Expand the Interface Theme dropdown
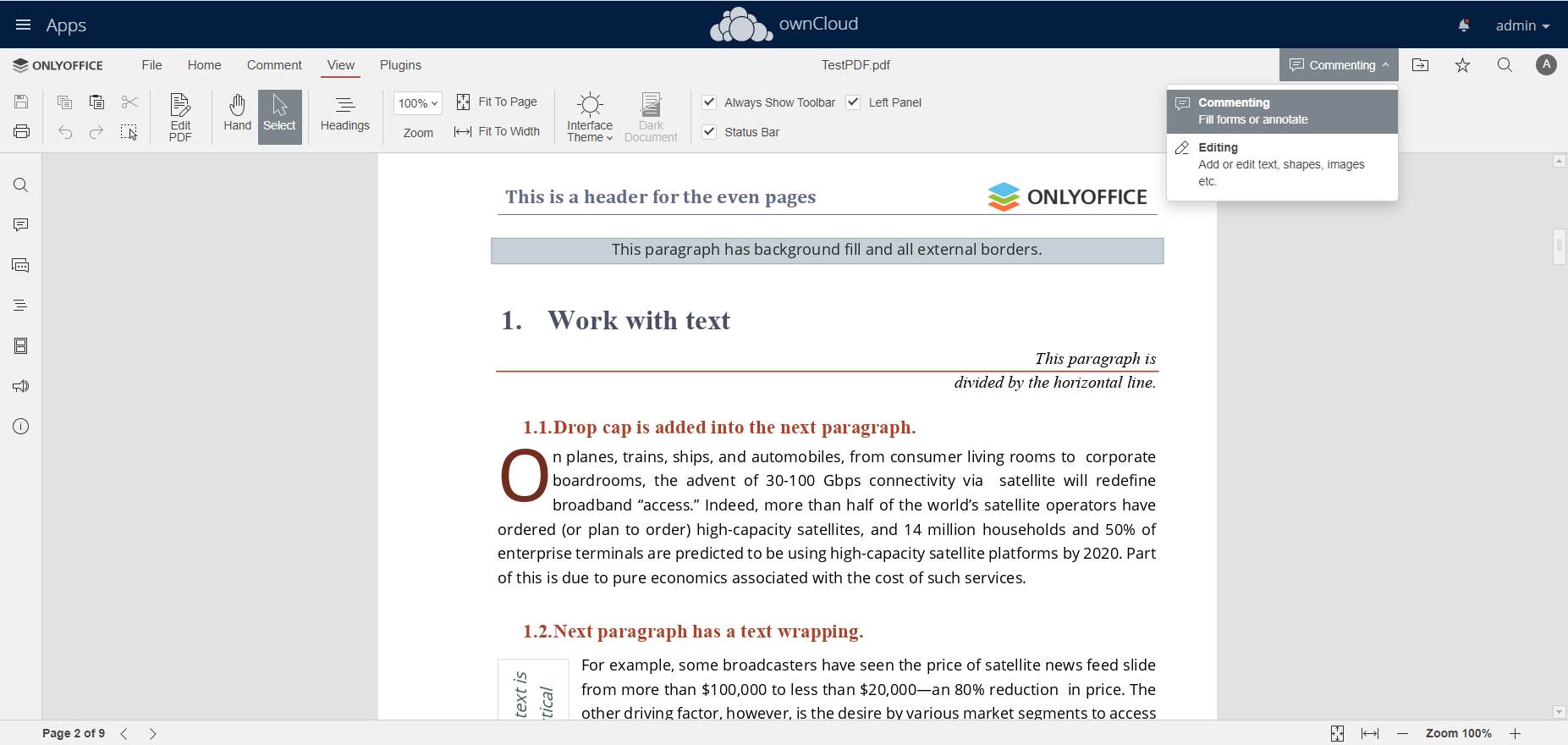 click(x=590, y=117)
